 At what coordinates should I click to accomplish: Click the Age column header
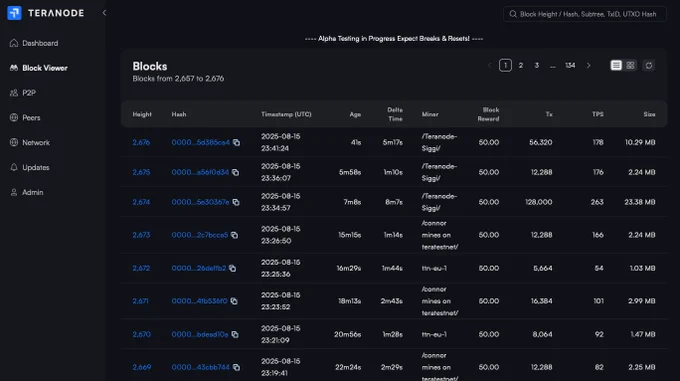355,114
